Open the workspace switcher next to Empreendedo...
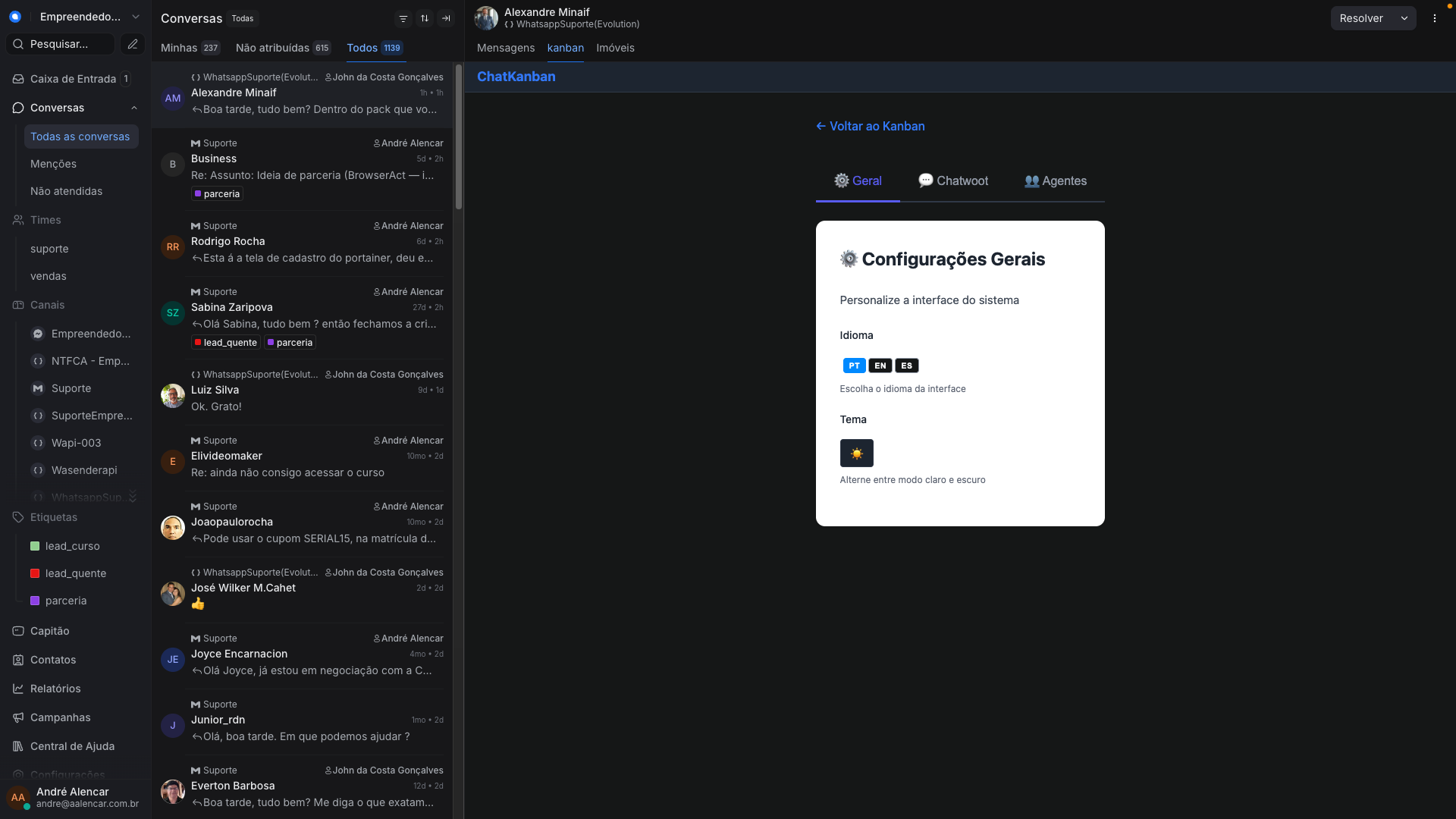Screen dimensions: 1456x819 tap(135, 16)
